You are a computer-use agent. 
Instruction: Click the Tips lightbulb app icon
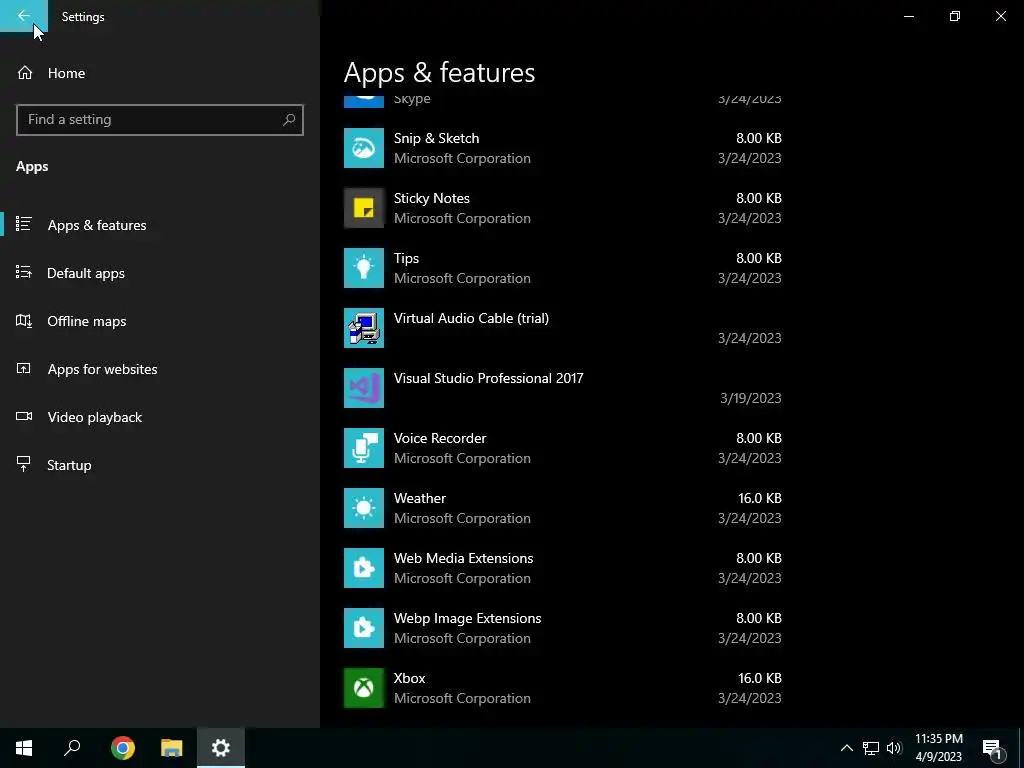coord(364,268)
